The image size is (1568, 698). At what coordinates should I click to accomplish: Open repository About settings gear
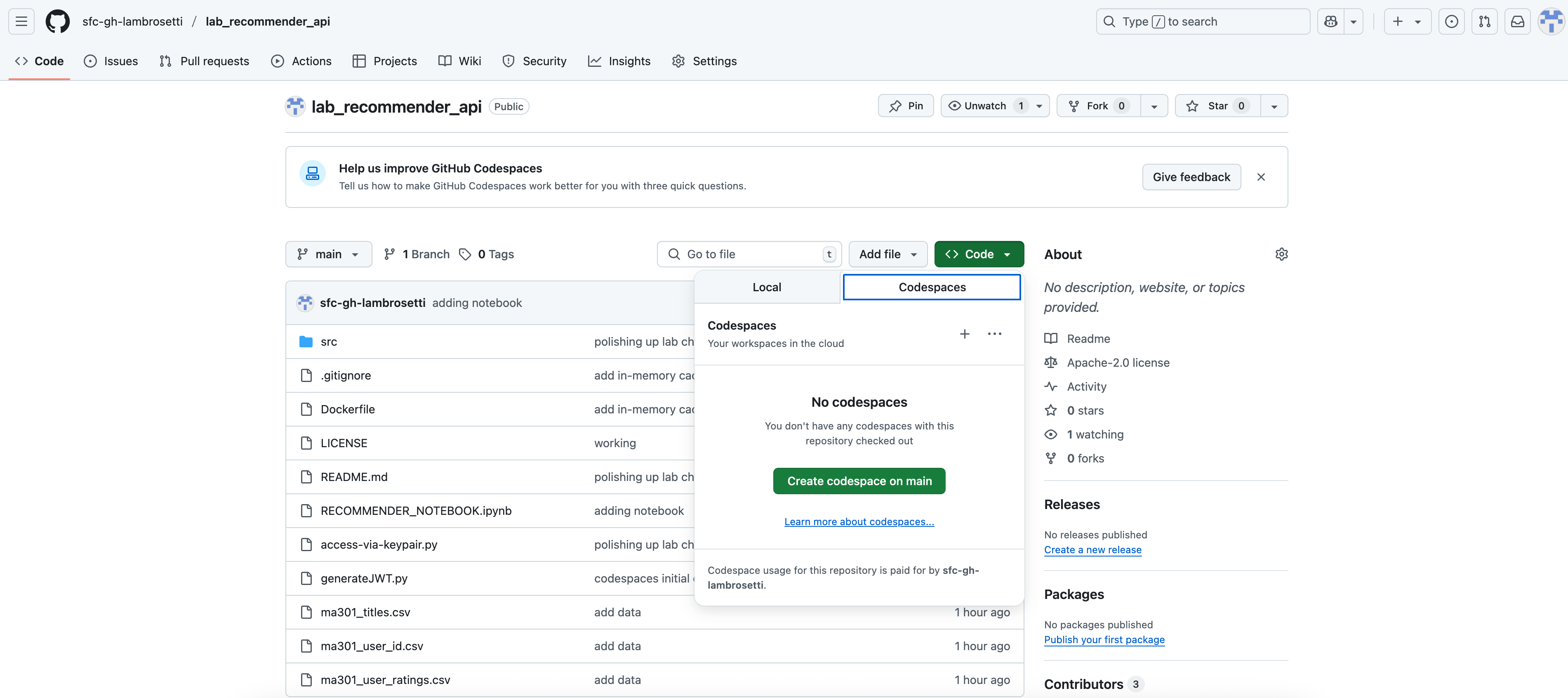point(1281,254)
